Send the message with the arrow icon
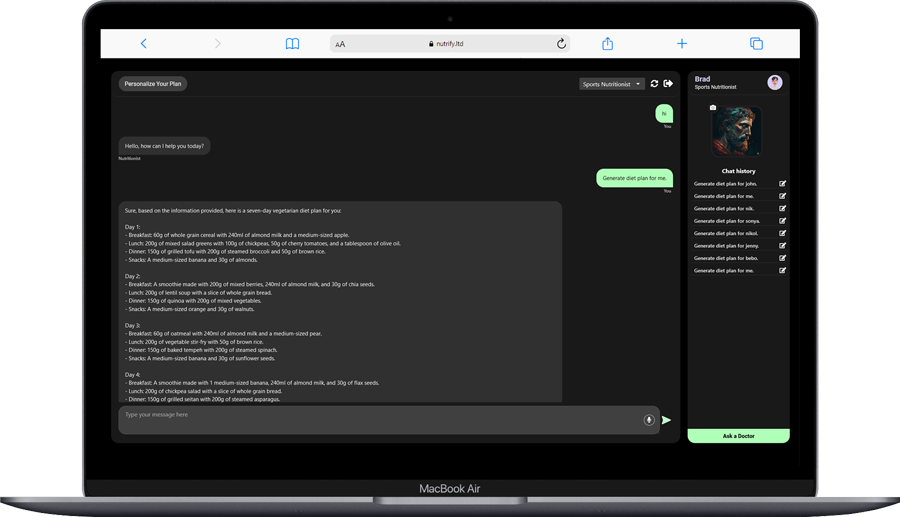Viewport: 900px width, 517px height. pos(666,420)
